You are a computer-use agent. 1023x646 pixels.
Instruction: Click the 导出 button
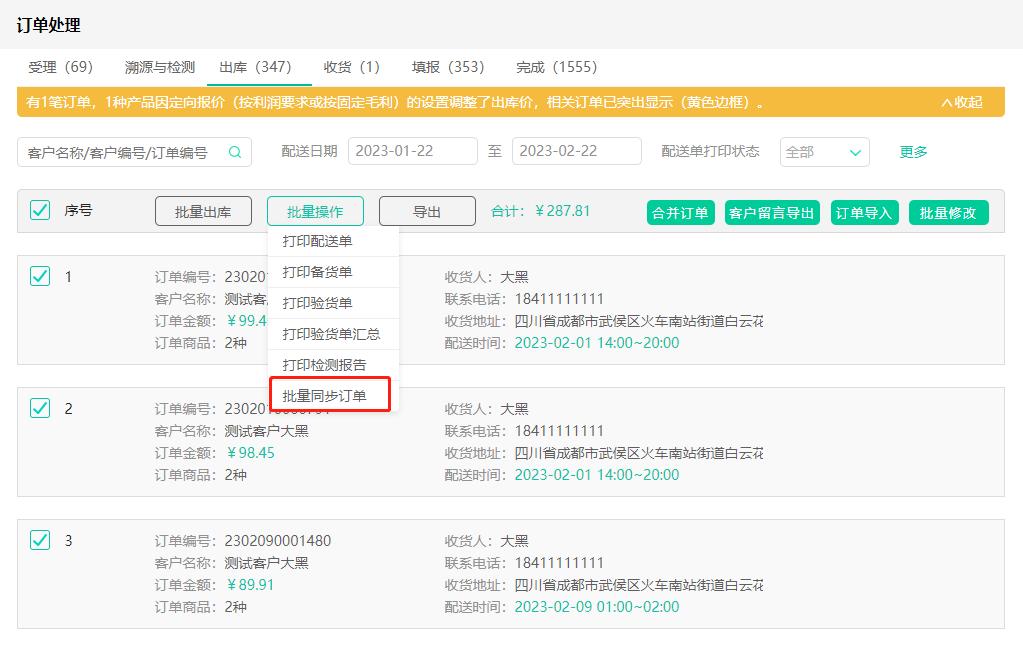(x=426, y=211)
